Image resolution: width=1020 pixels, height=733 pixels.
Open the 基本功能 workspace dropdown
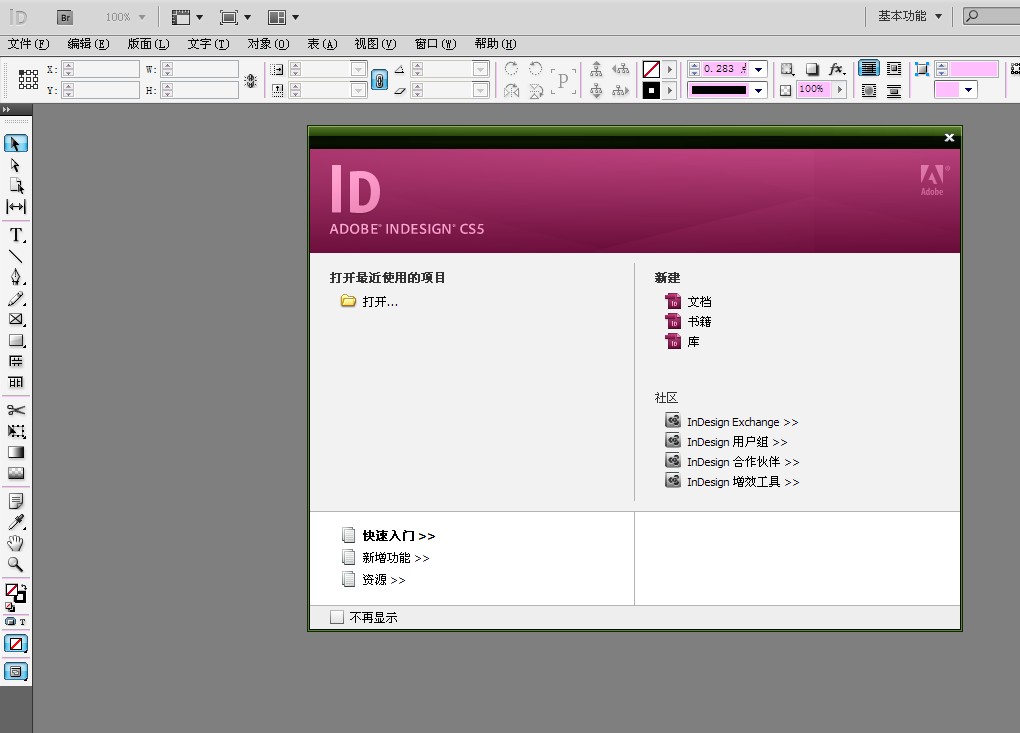(909, 16)
